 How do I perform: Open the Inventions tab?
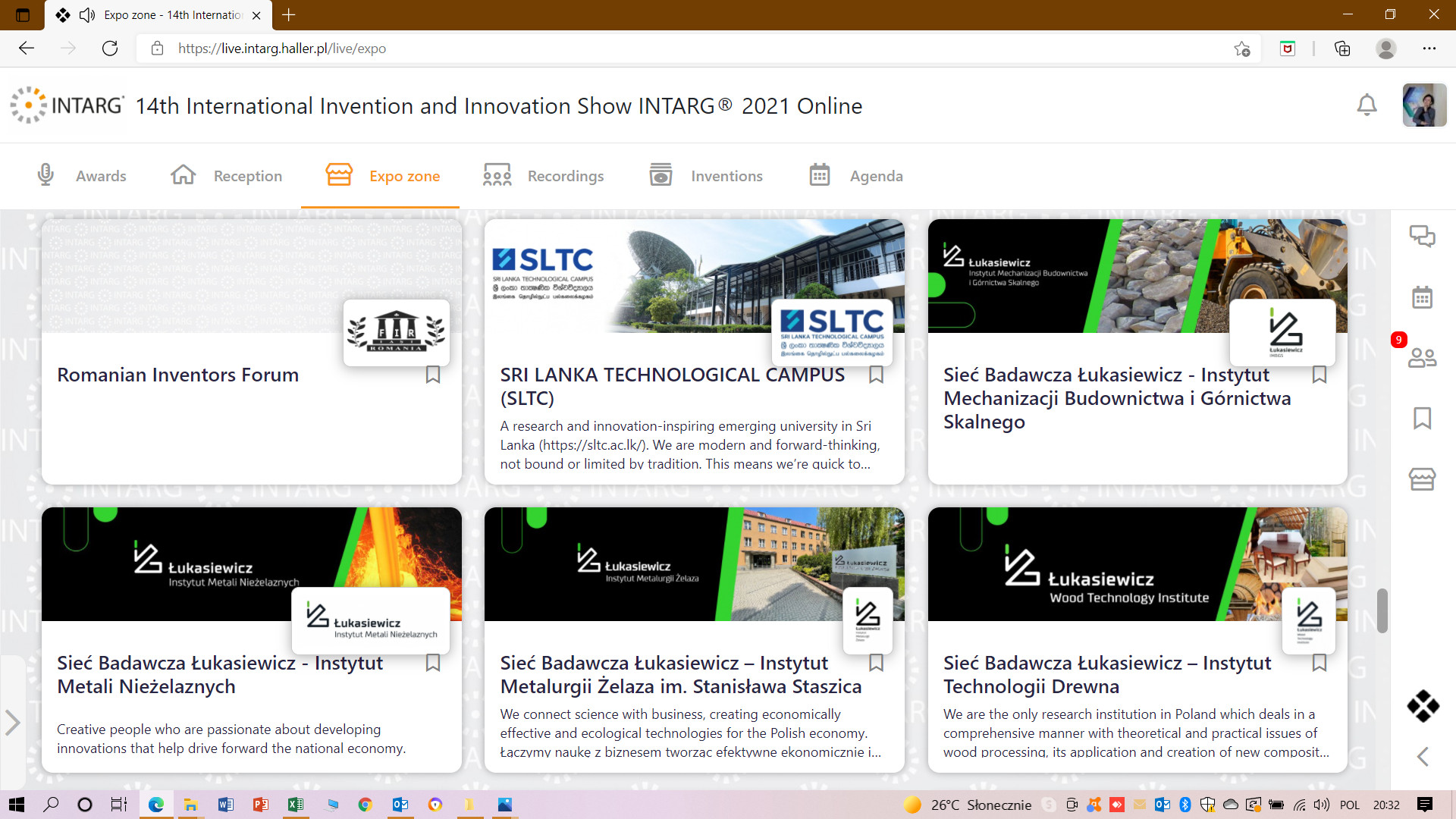tap(706, 175)
